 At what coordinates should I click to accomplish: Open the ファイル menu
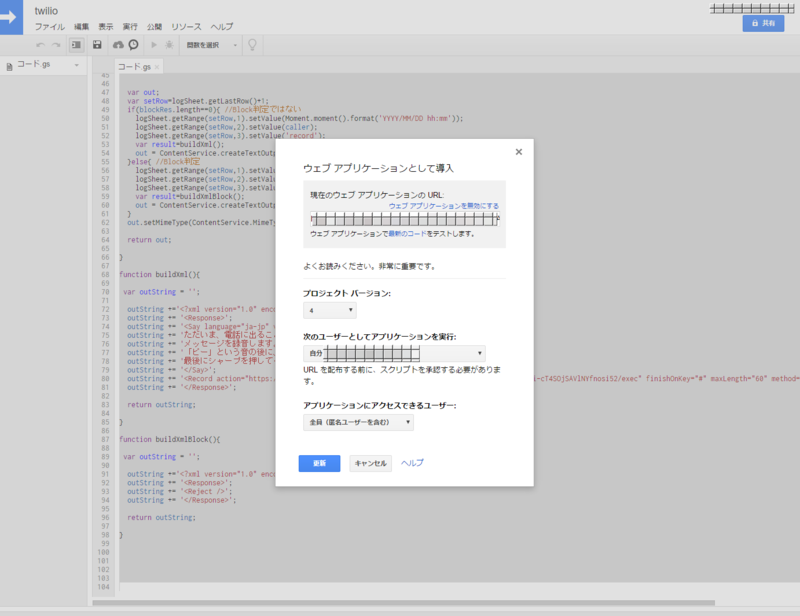49,27
